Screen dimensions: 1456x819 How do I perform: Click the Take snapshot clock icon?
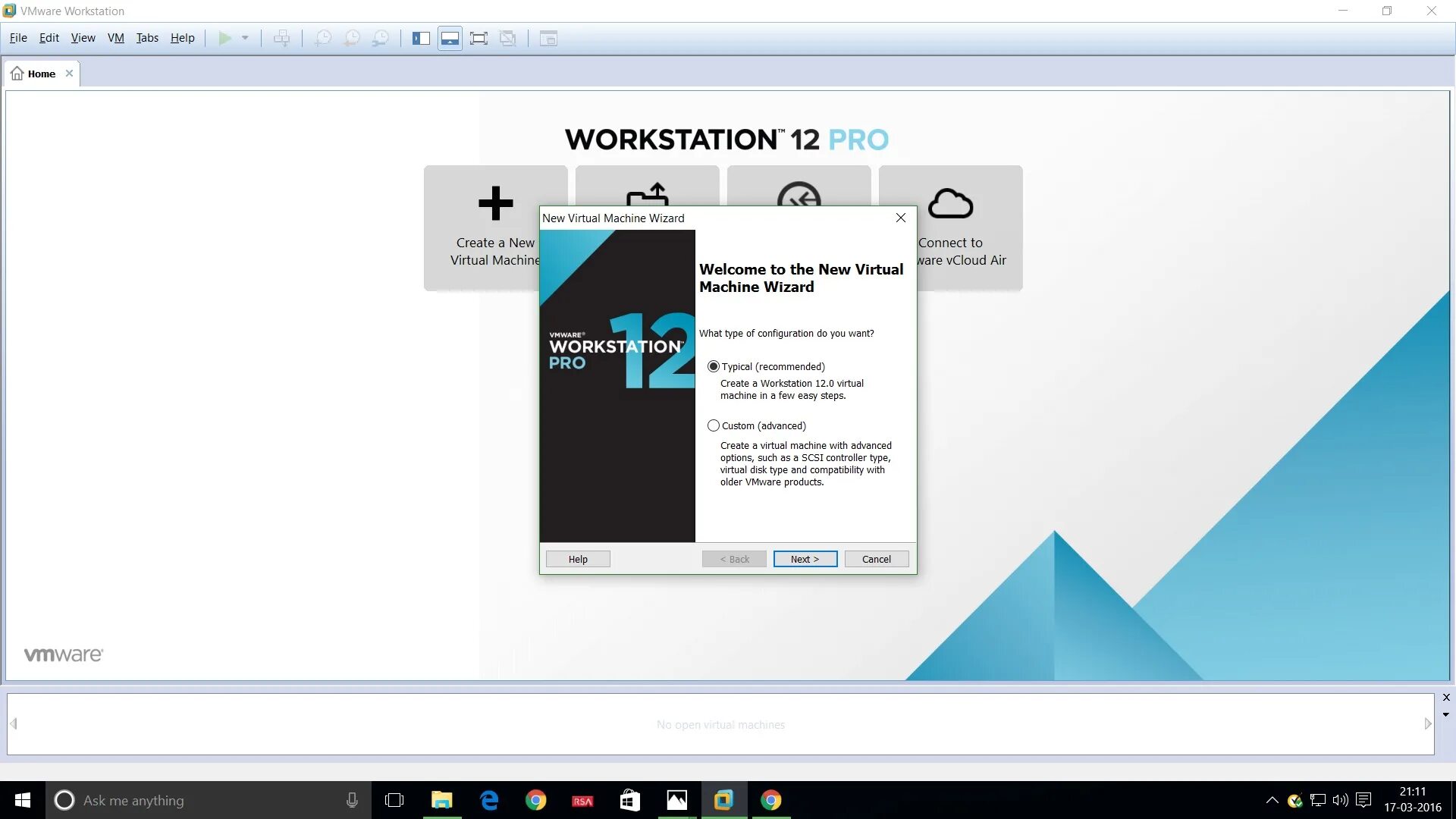(323, 38)
